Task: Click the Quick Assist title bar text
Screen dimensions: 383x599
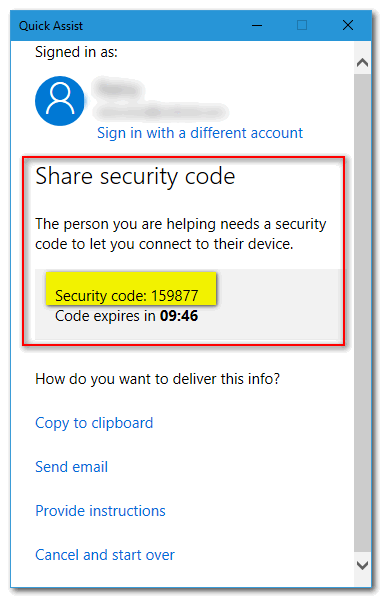Action: [51, 26]
